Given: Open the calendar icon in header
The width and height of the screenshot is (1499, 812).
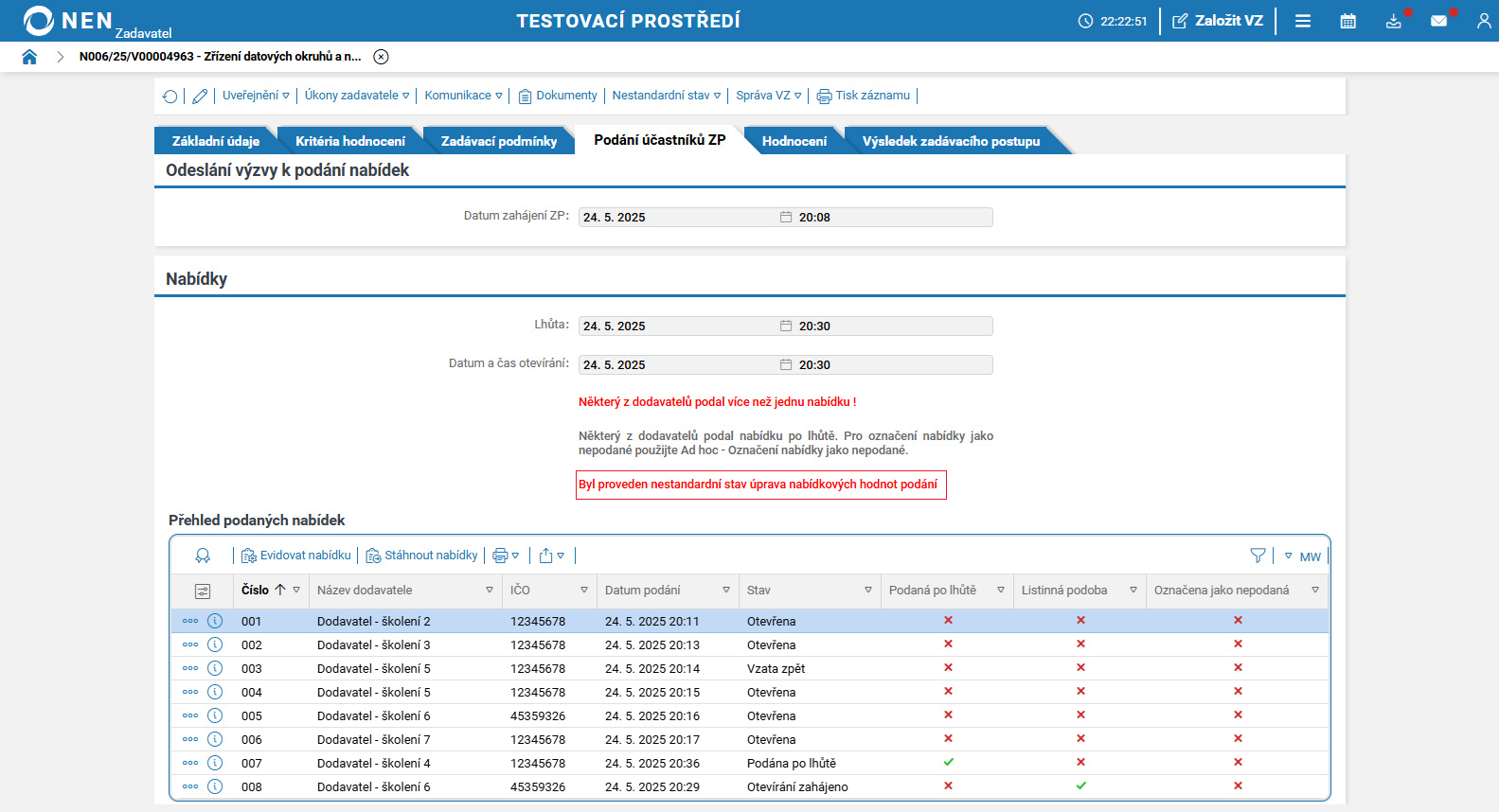Looking at the screenshot, I should (x=1347, y=21).
